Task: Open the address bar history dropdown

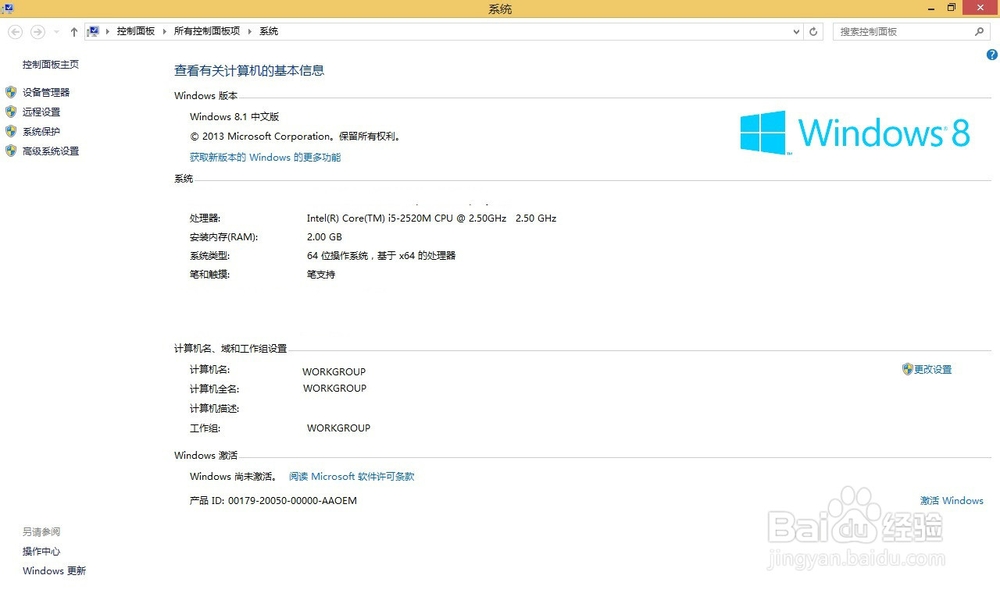Action: pyautogui.click(x=796, y=31)
